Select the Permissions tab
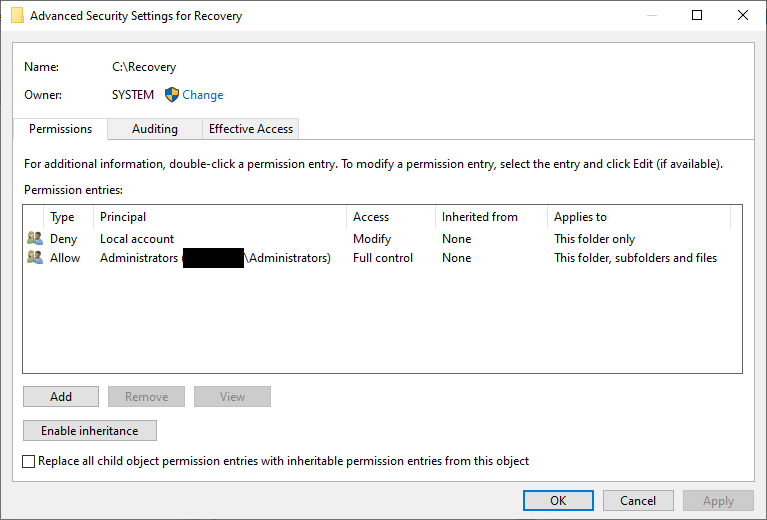This screenshot has width=767, height=520. click(x=60, y=129)
